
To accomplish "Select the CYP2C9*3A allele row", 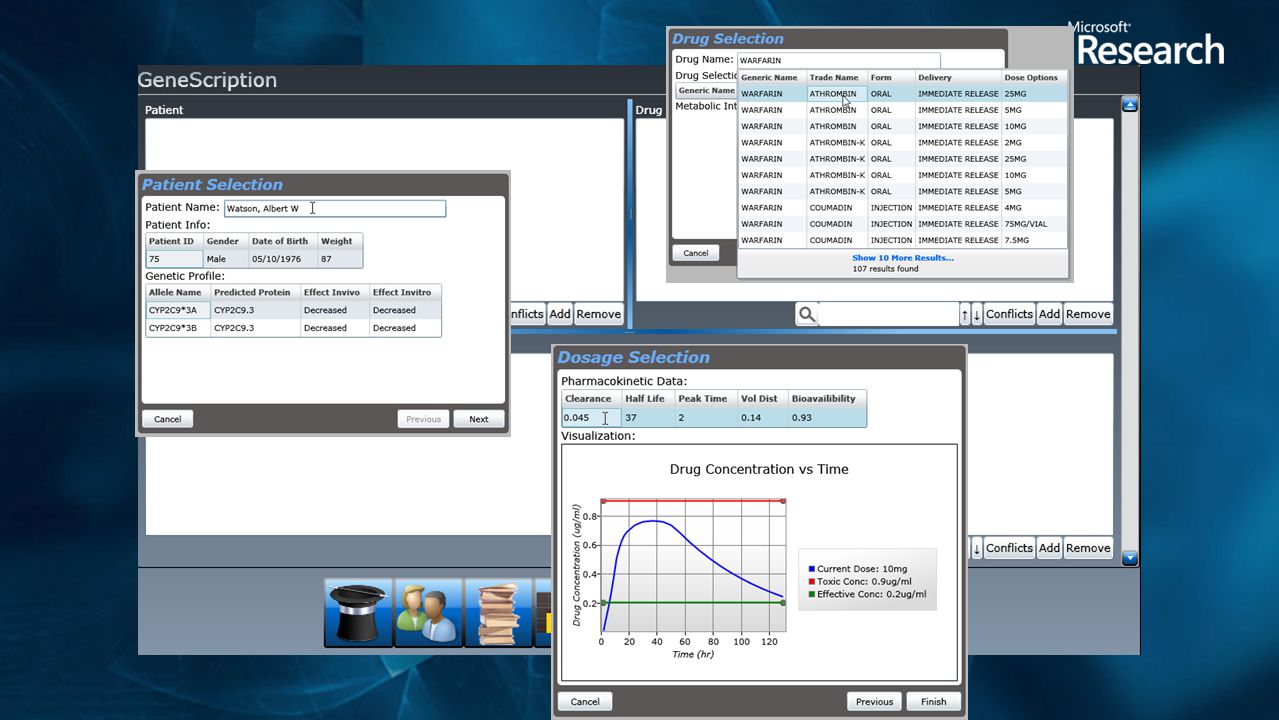I will (293, 310).
